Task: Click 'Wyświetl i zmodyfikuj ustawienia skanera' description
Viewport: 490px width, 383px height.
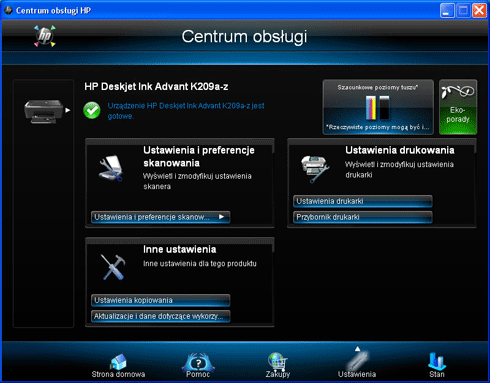Action: tap(197, 181)
